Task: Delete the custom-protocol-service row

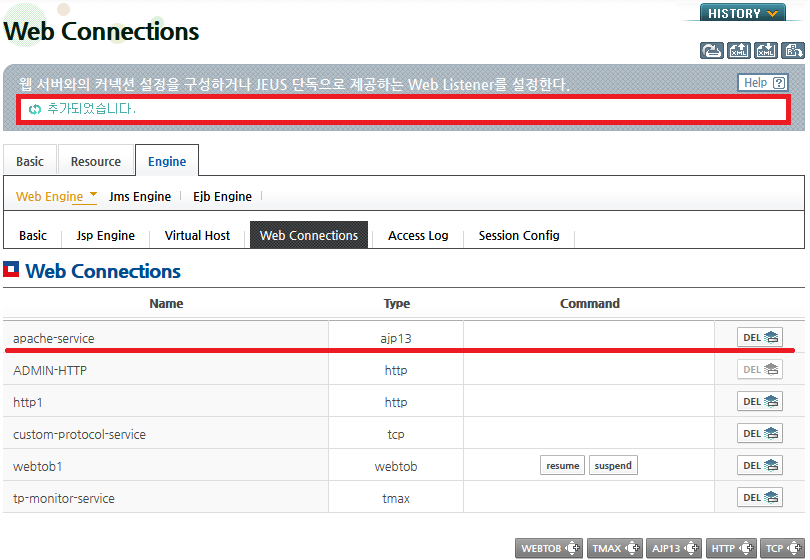Action: tap(759, 433)
